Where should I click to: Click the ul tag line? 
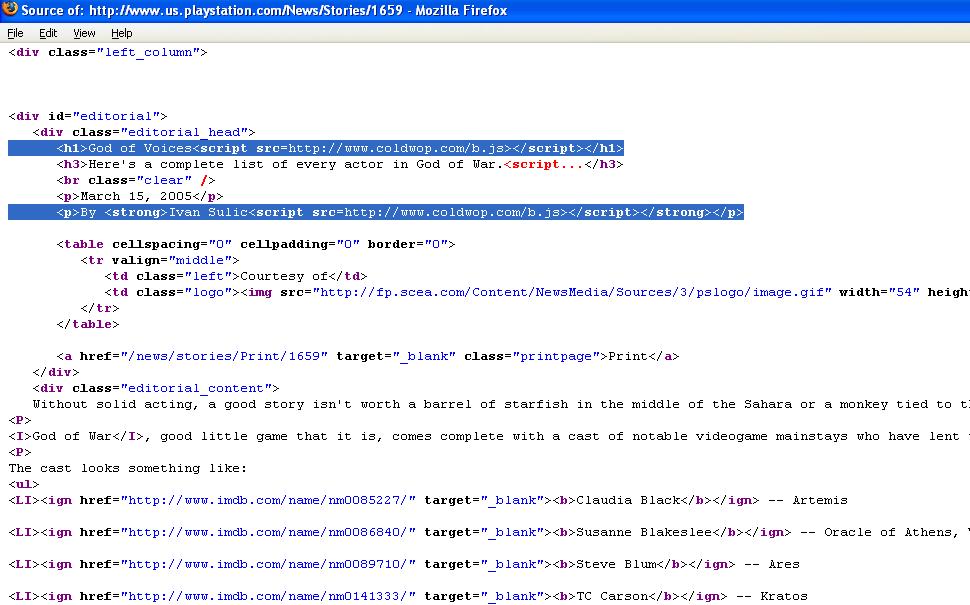24,484
